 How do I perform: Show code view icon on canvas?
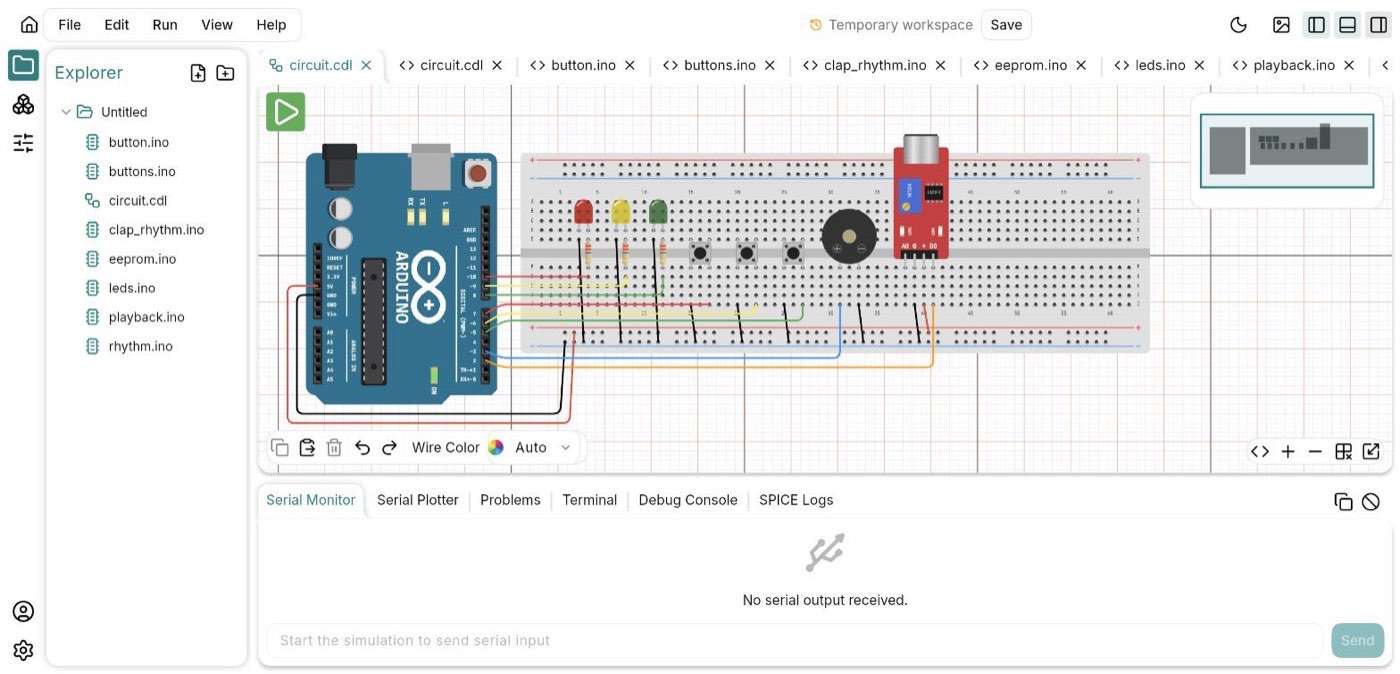pyautogui.click(x=1260, y=452)
